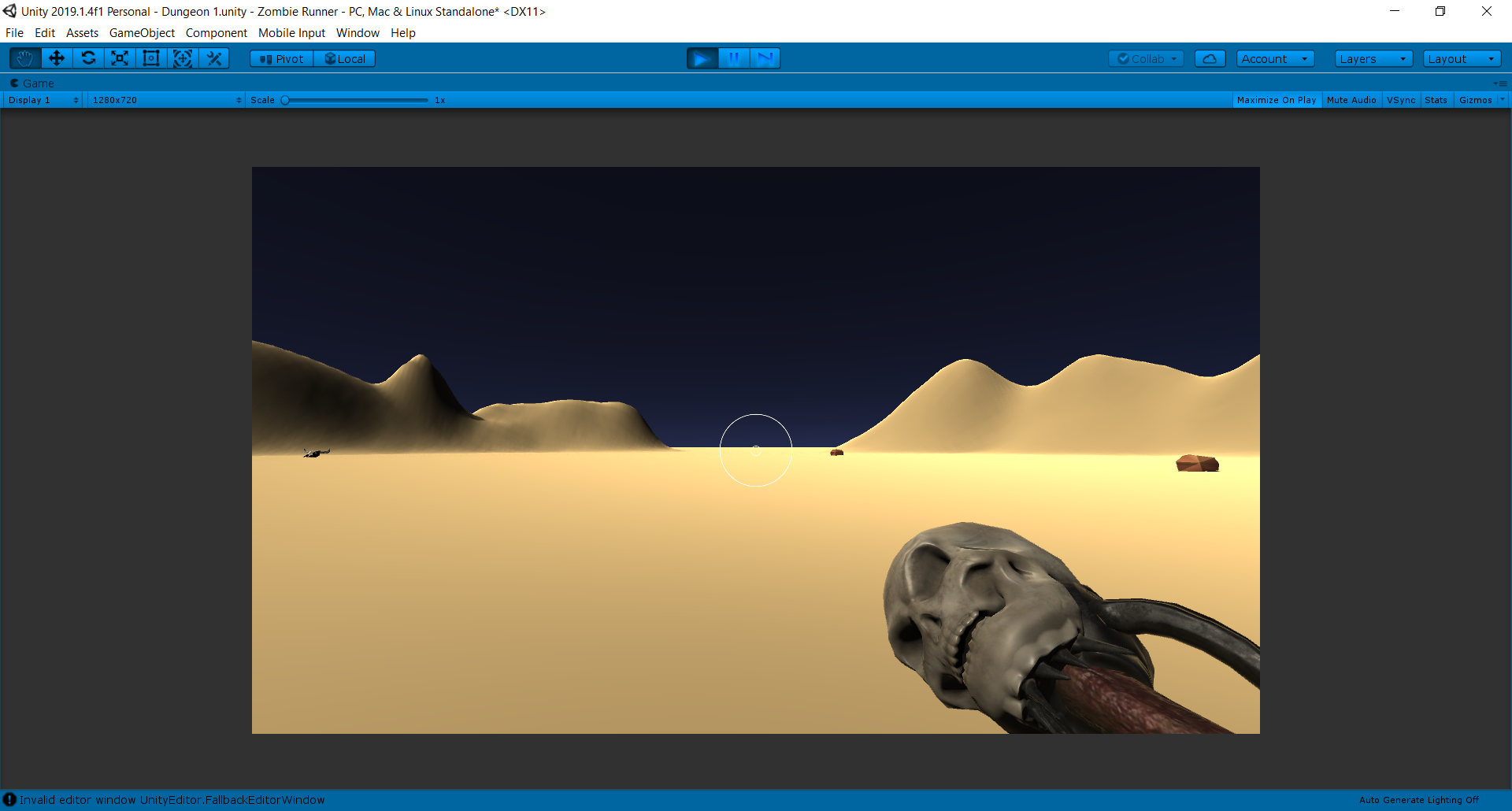
Task: Toggle Local handle rotation
Action: pyautogui.click(x=344, y=59)
